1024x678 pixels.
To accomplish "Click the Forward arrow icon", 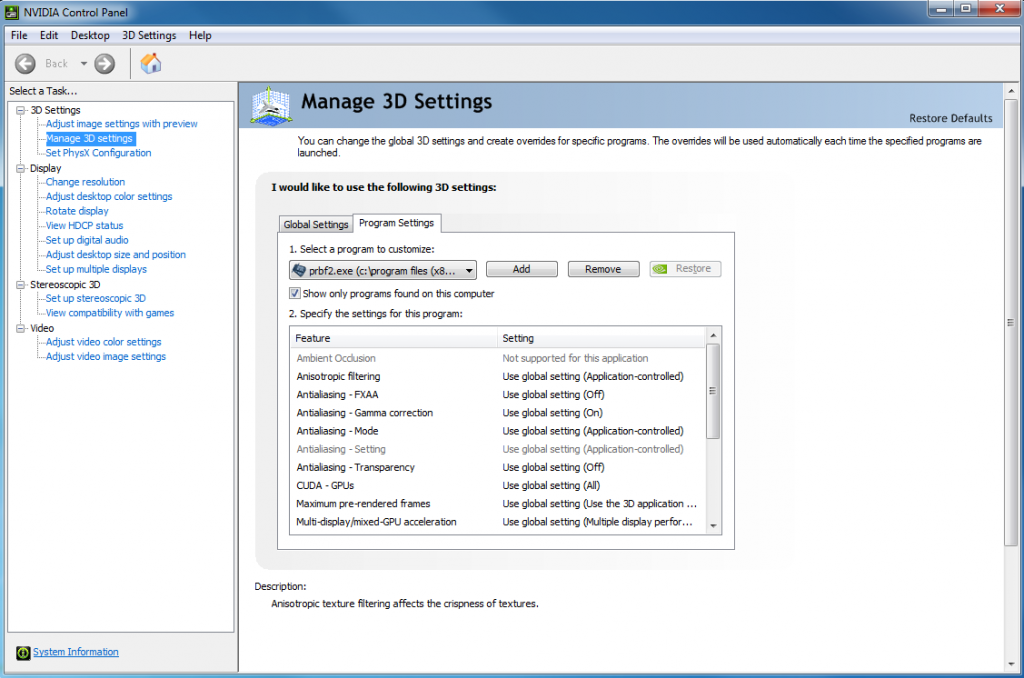I will 104,64.
